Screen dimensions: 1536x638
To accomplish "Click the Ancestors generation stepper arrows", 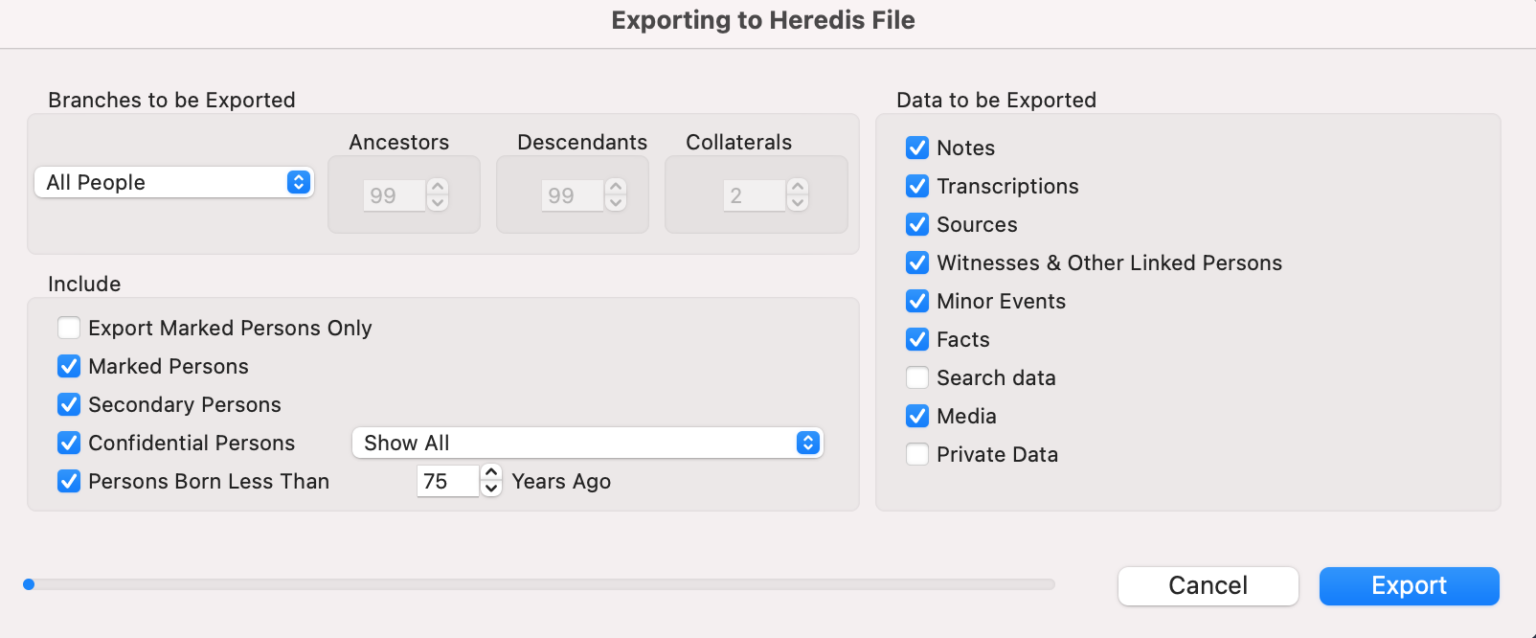I will click(437, 195).
